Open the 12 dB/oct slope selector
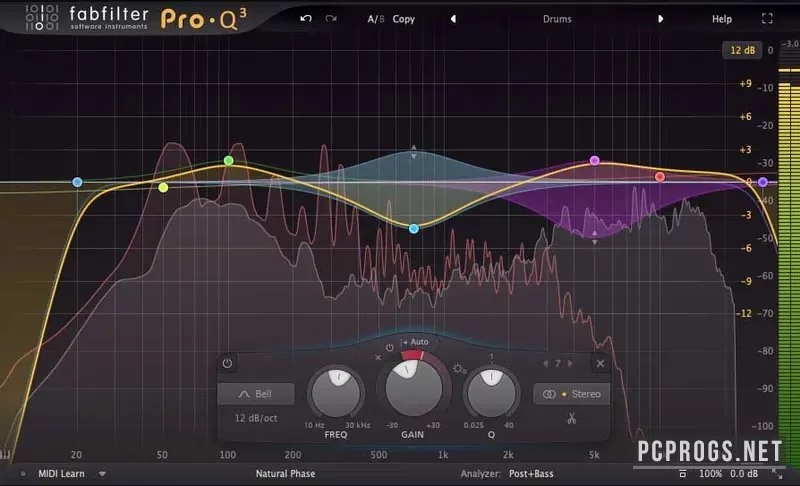Viewport: 800px width, 486px height. point(256,418)
